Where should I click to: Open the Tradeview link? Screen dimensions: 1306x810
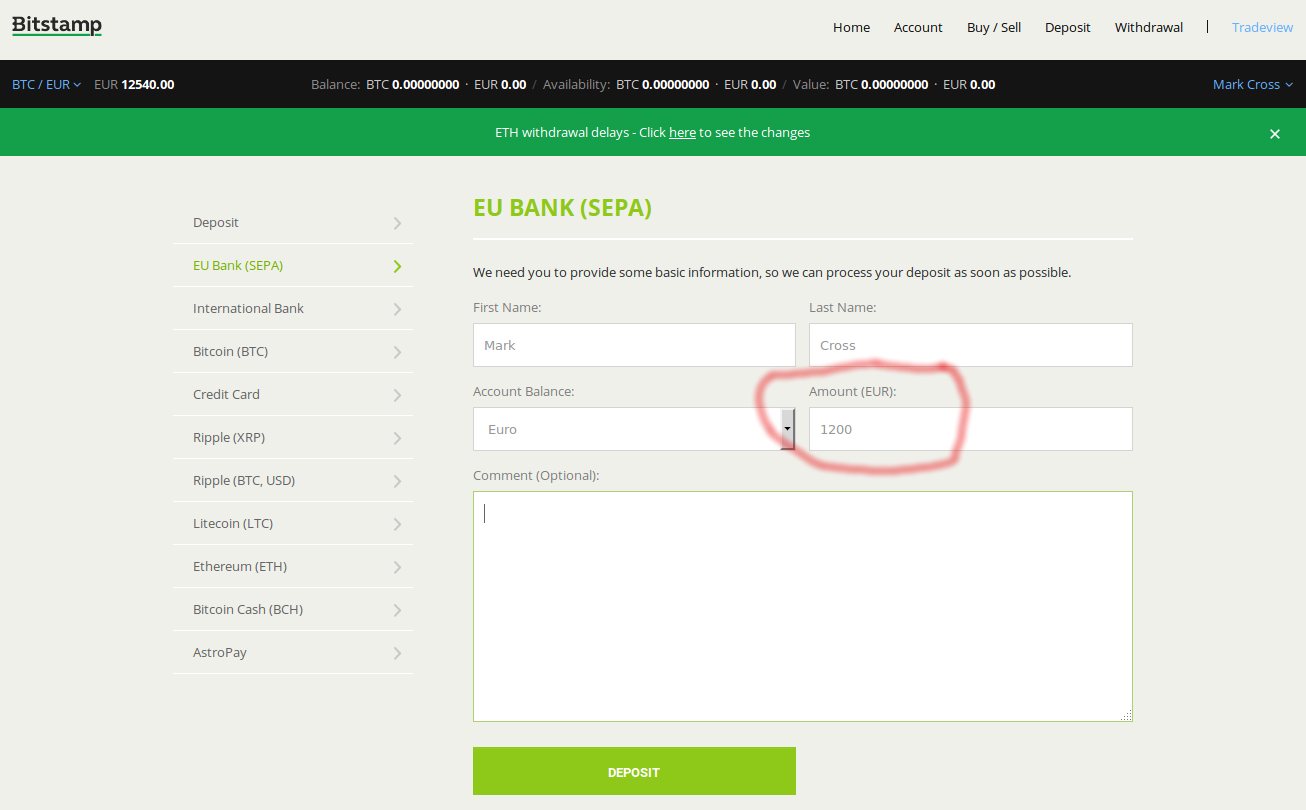(x=1262, y=27)
